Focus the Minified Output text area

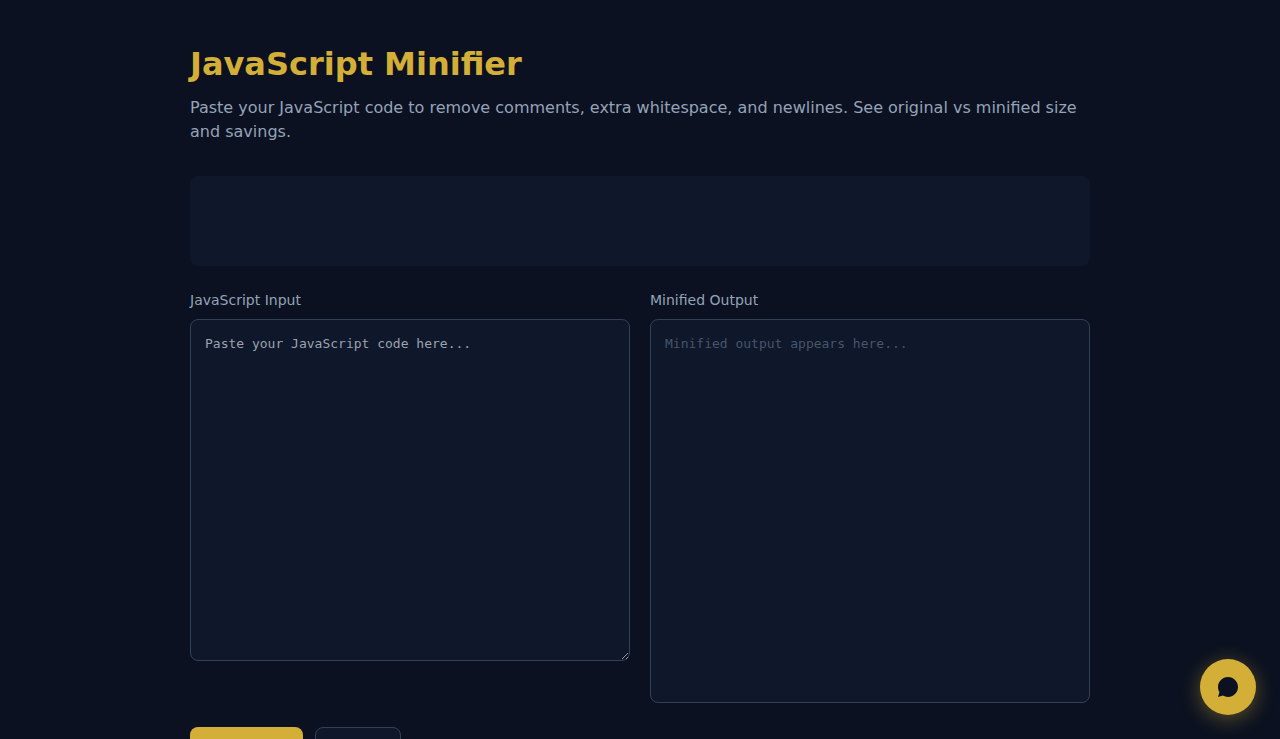coord(870,511)
